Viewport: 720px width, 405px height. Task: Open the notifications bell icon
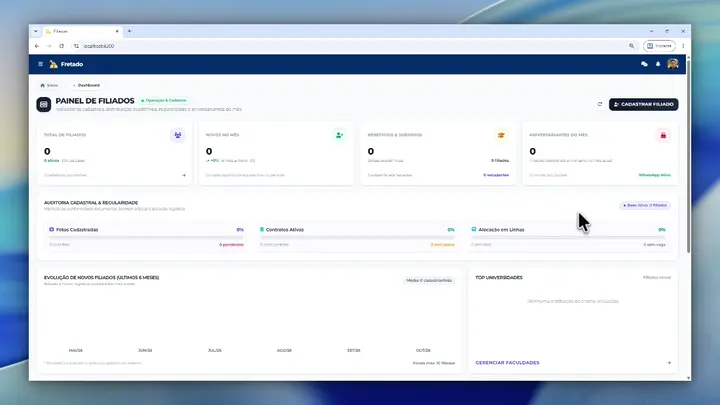658,64
